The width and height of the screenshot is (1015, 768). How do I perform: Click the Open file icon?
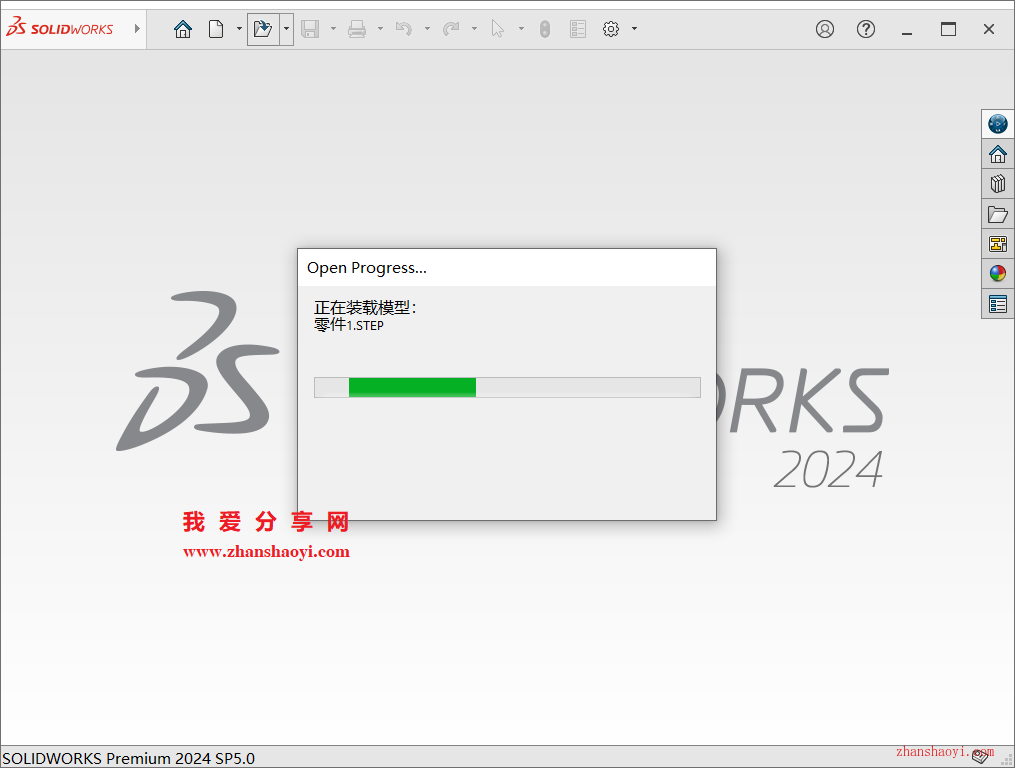[263, 29]
